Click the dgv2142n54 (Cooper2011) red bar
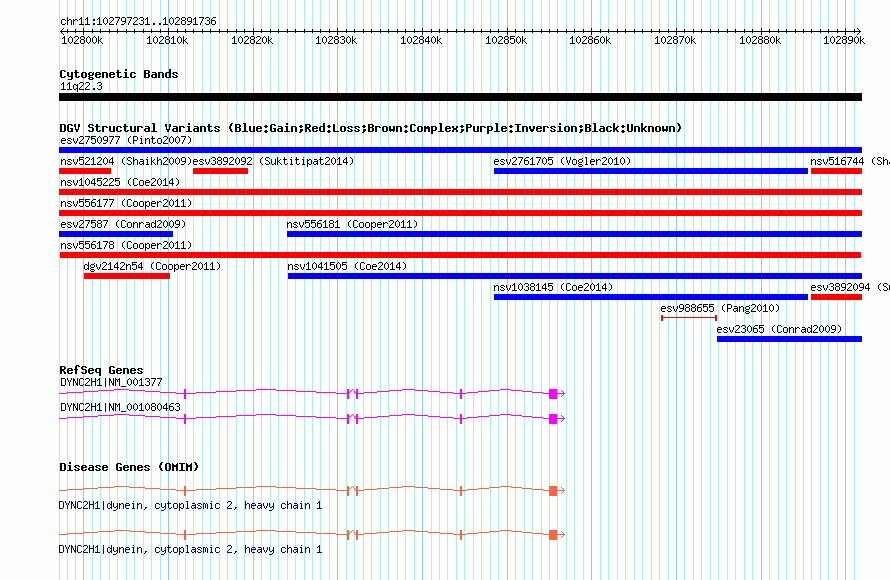The image size is (890, 580). 127,276
